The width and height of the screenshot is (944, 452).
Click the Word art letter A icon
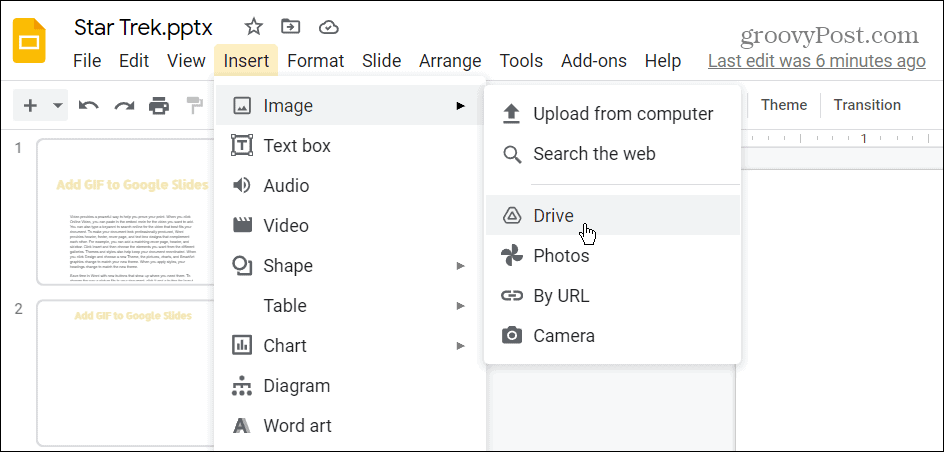(x=241, y=426)
